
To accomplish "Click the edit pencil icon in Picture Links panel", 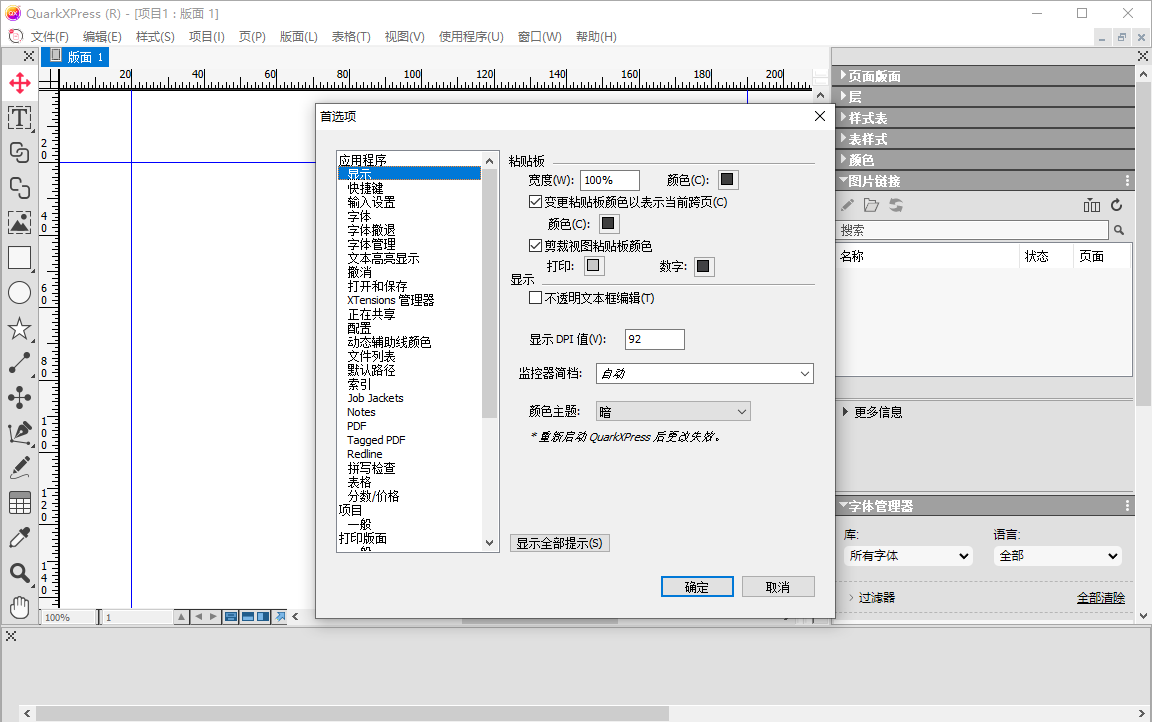I will click(847, 206).
